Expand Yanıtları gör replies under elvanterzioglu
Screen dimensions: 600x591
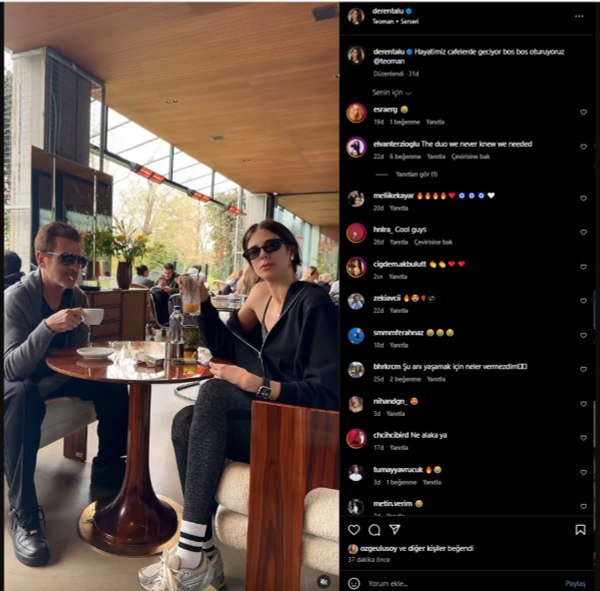416,174
